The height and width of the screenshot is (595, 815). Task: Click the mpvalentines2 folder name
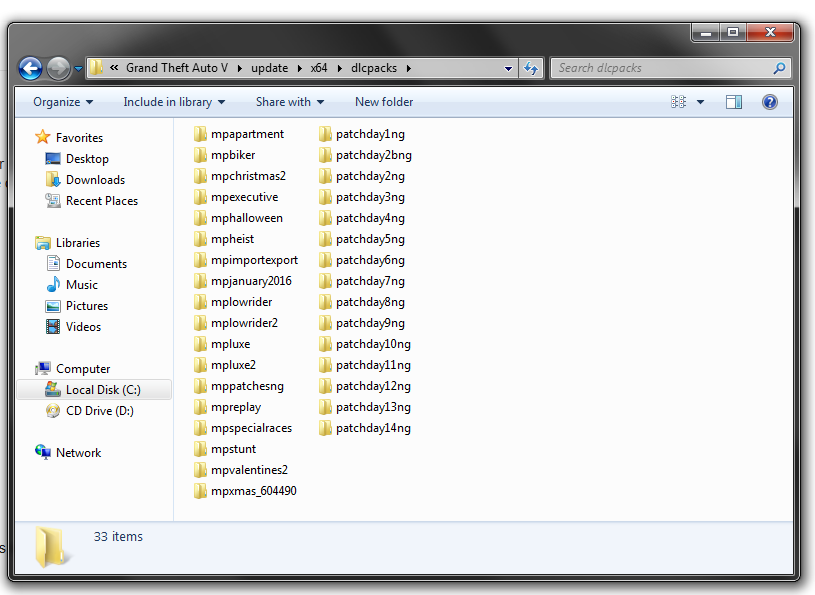pos(249,470)
